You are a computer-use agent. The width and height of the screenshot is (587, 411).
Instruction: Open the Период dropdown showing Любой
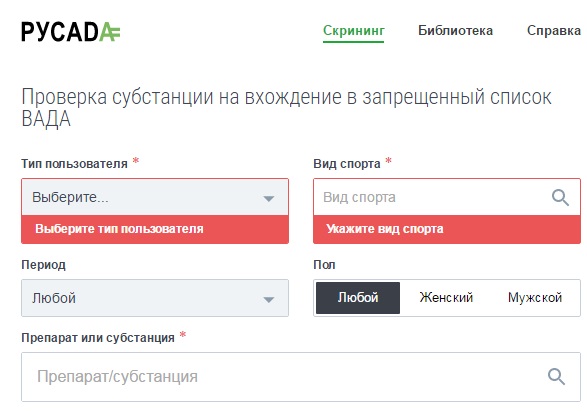pyautogui.click(x=155, y=298)
